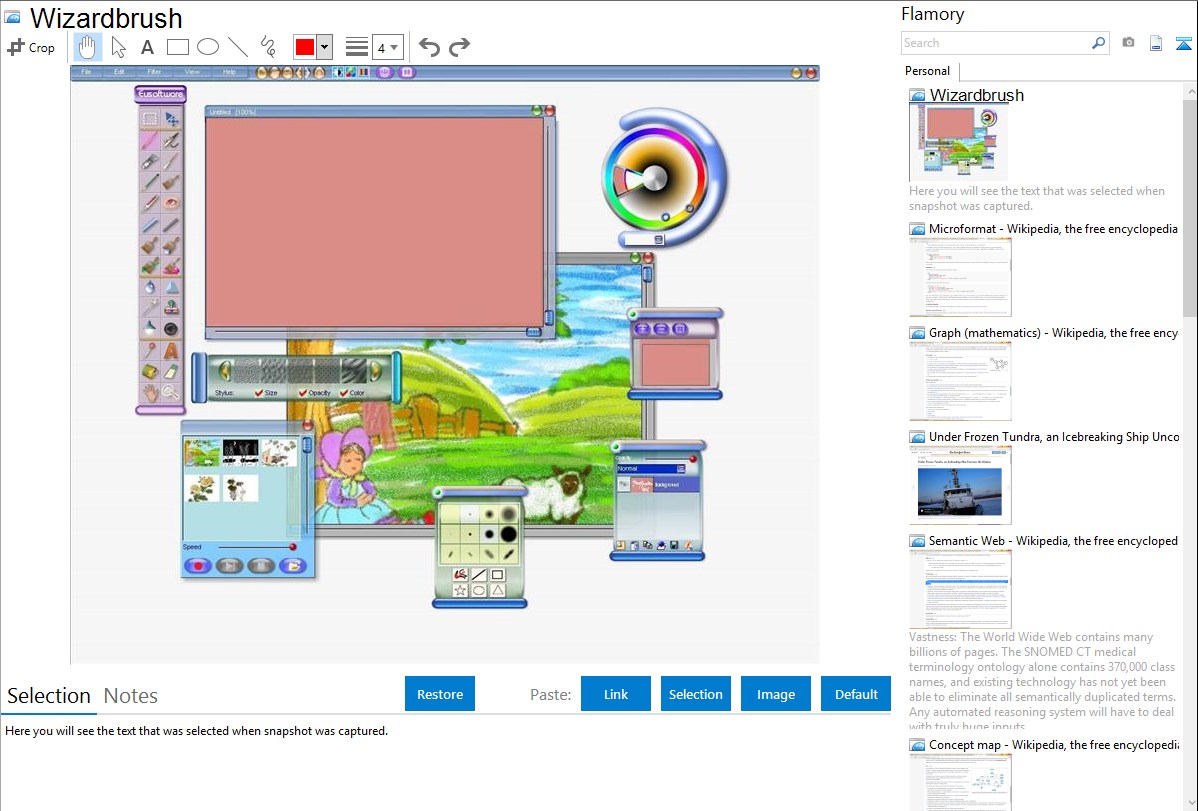Open Under Frozen Tundra ship thumbnail

coord(960,485)
